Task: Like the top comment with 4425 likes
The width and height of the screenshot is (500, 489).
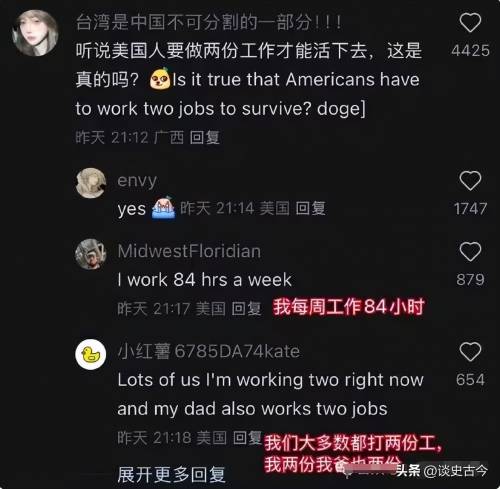Action: point(470,23)
